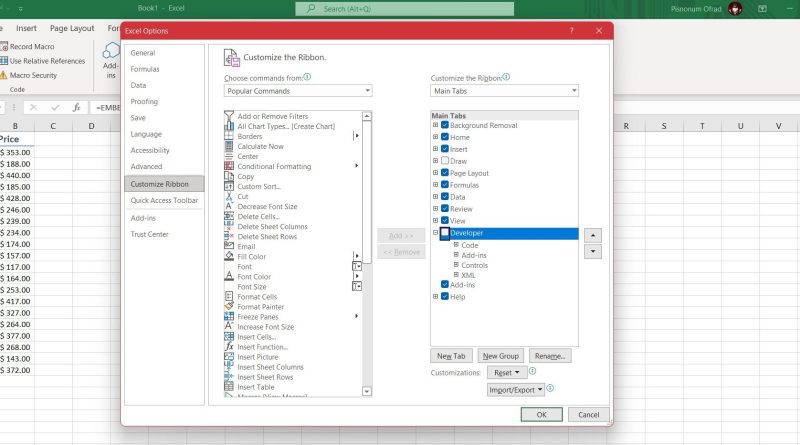Screen dimensions: 800x445
Task: Toggle the Home tab checkbox
Action: tap(445, 137)
